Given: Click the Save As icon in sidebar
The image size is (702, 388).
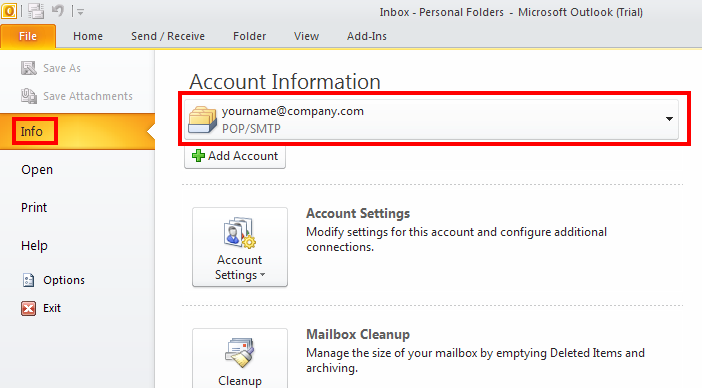Looking at the screenshot, I should point(29,68).
